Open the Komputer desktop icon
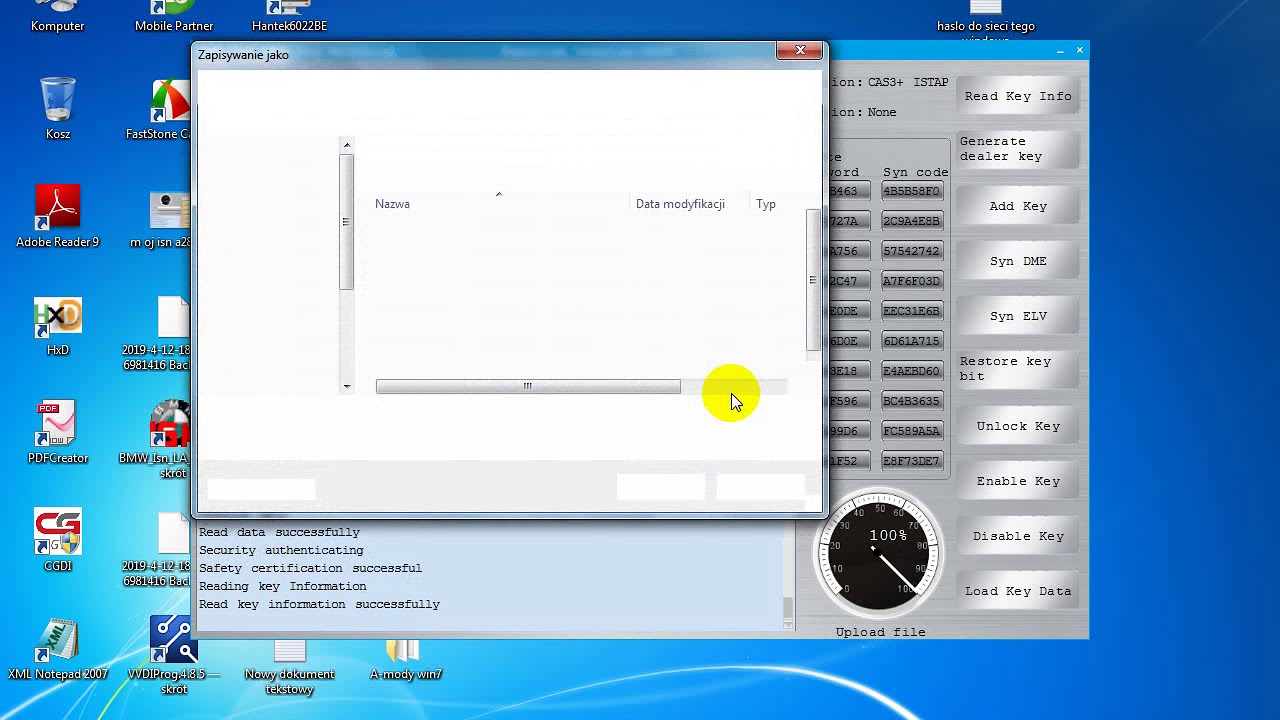Viewport: 1280px width, 720px height. coord(57,17)
